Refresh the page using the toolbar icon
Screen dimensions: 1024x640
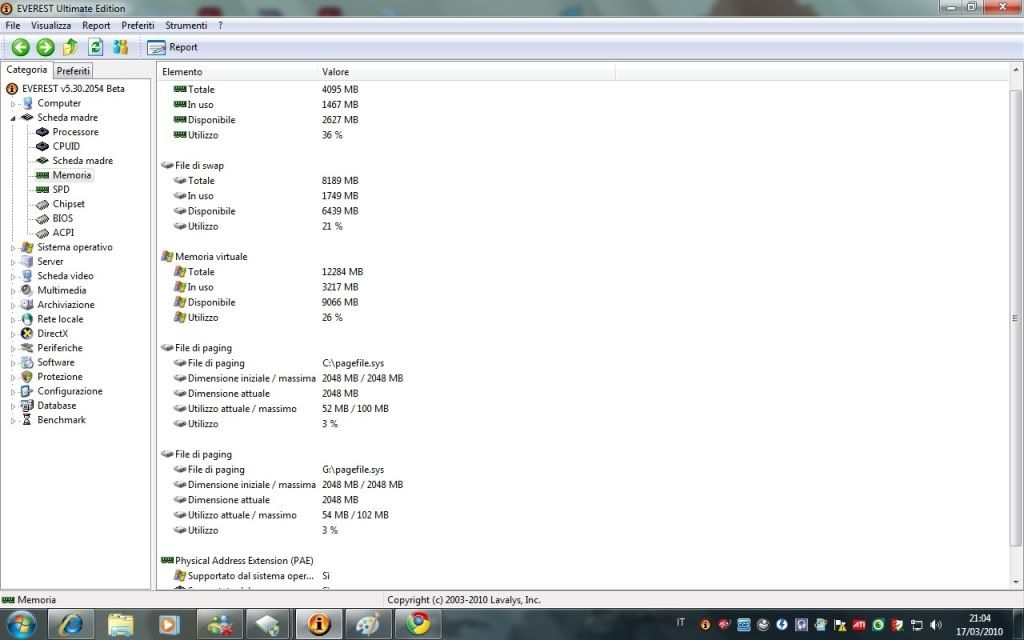(x=96, y=47)
